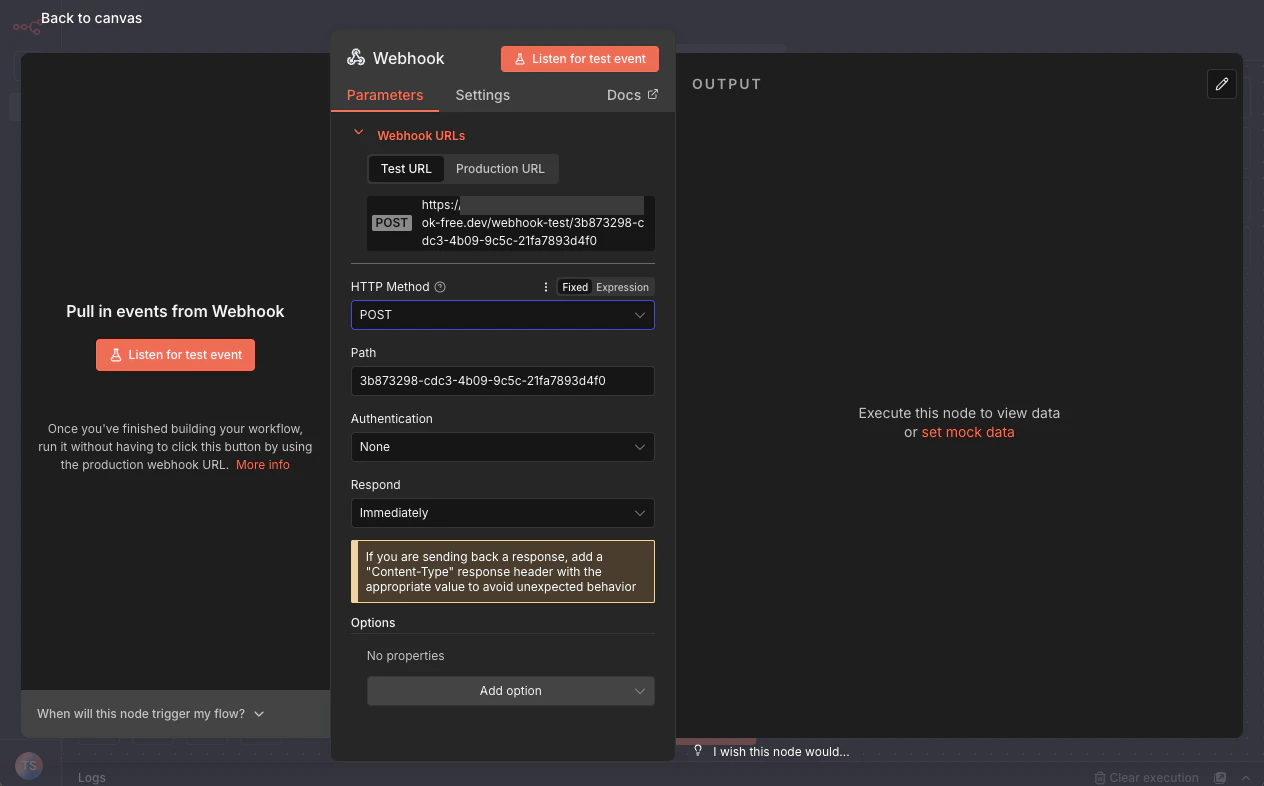Click the set mock data link
The height and width of the screenshot is (786, 1264).
(x=968, y=433)
